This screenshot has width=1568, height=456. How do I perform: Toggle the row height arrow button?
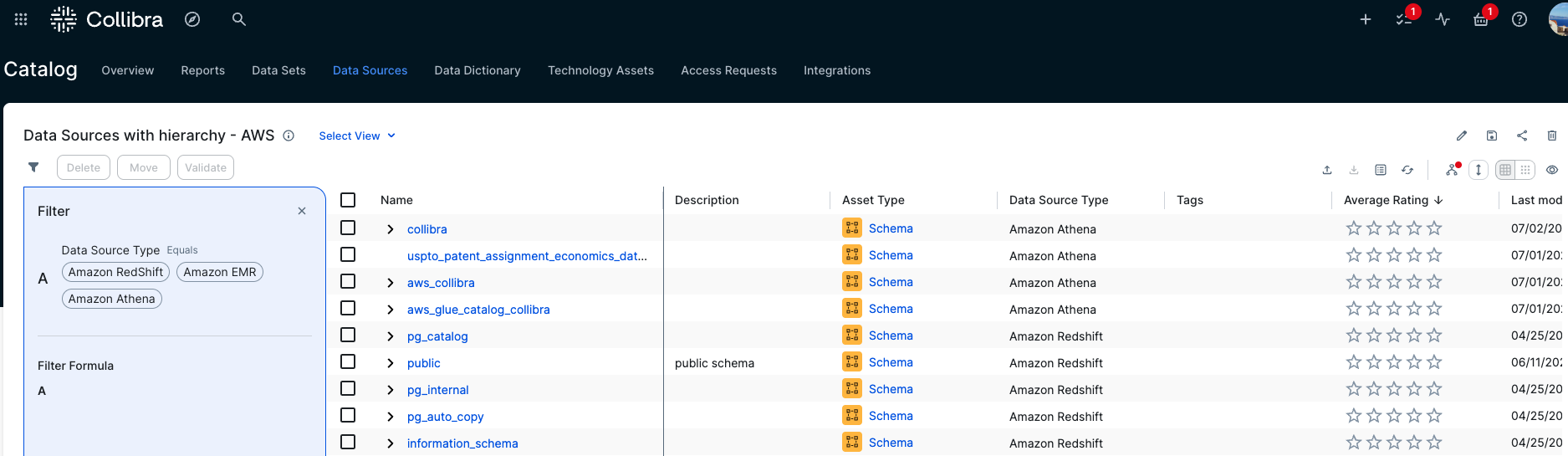click(x=1479, y=170)
